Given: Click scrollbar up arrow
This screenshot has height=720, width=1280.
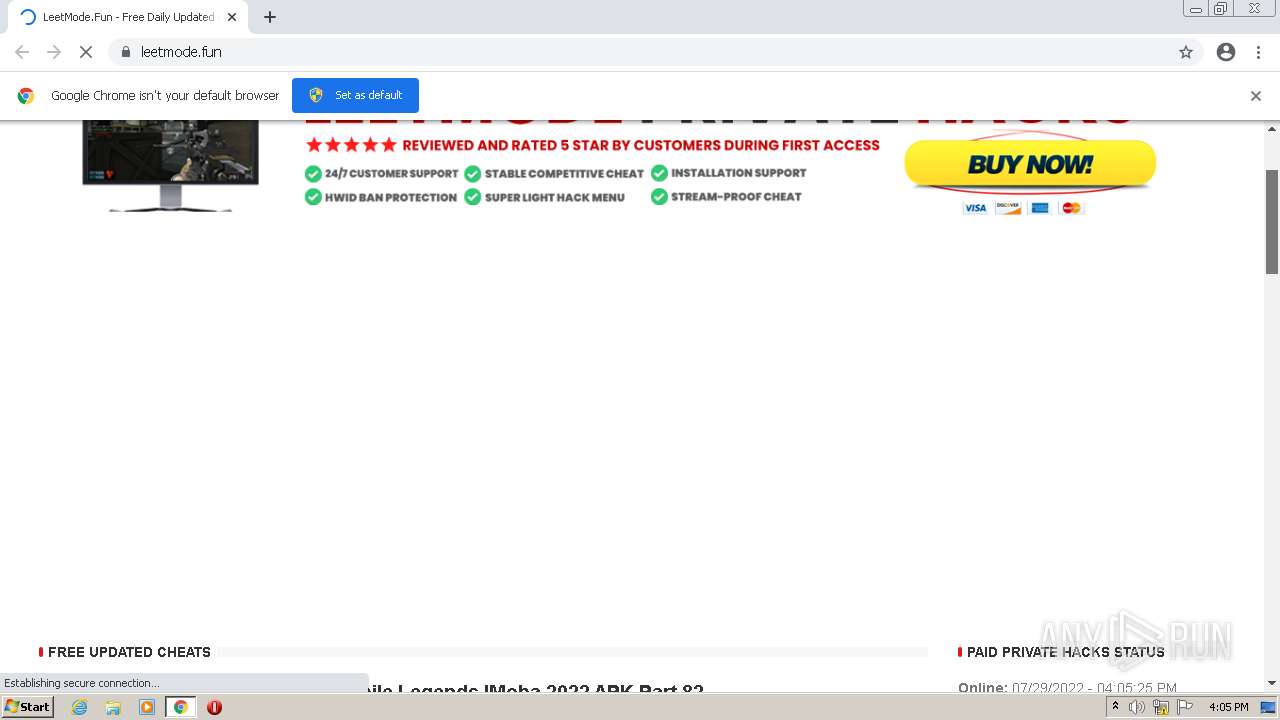Looking at the screenshot, I should point(1272,129).
